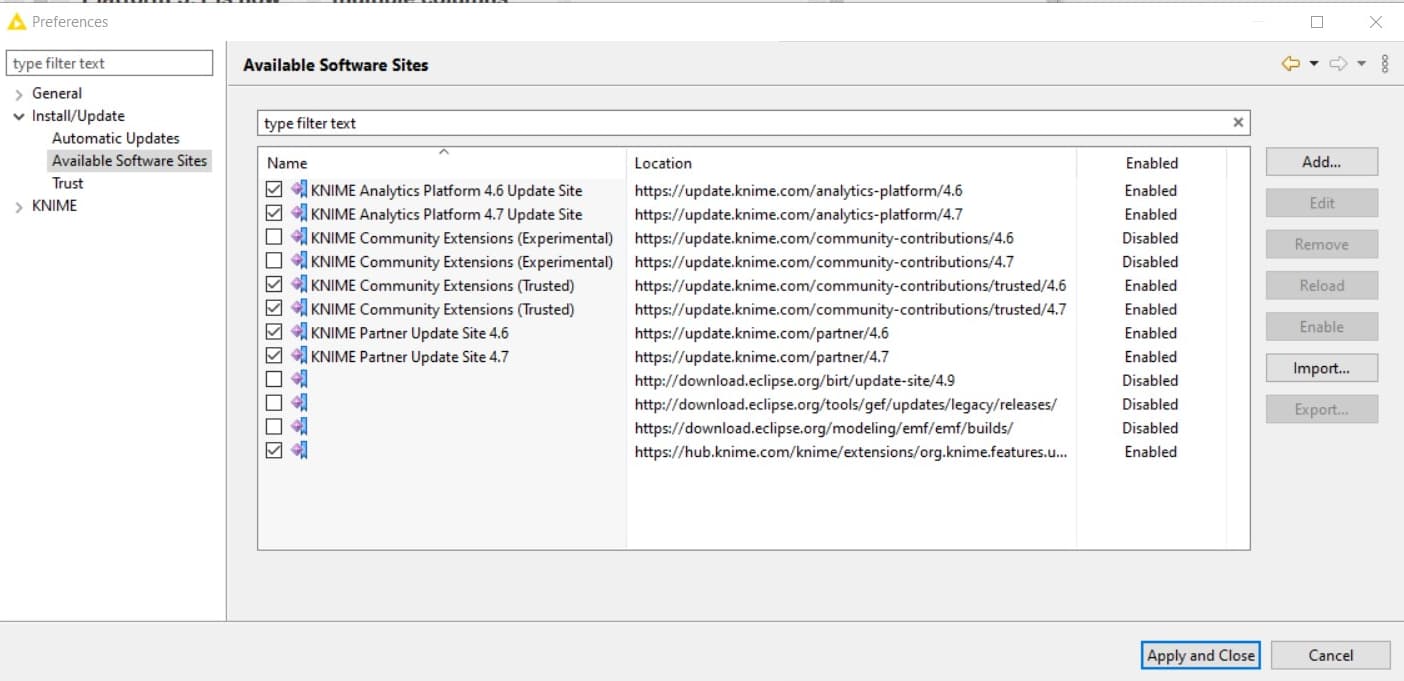The height and width of the screenshot is (681, 1404).
Task: Select the Install/Update preferences item
Action: 78,116
